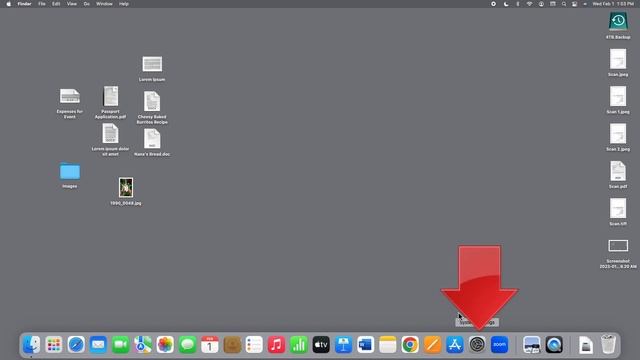Open the Trash in the Dock

pyautogui.click(x=608, y=345)
